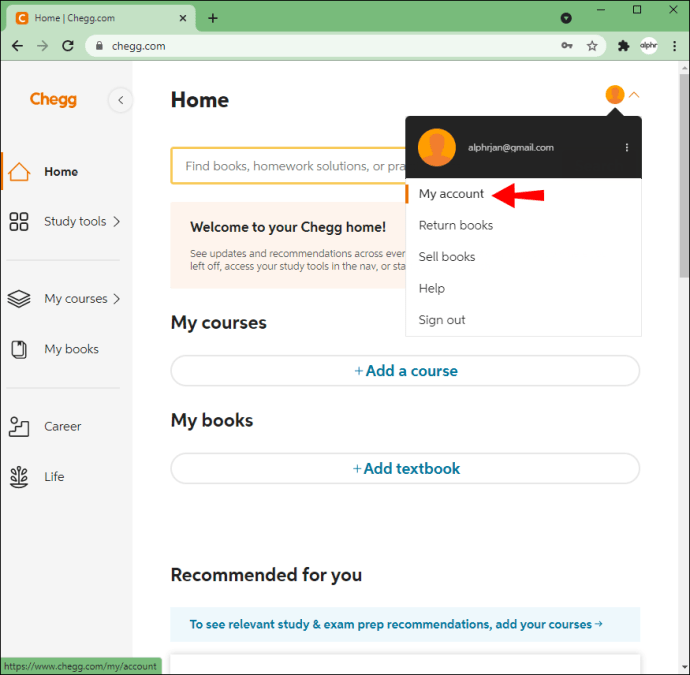The height and width of the screenshot is (675, 690).
Task: Expand Study tools chevron arrow
Action: coord(117,221)
